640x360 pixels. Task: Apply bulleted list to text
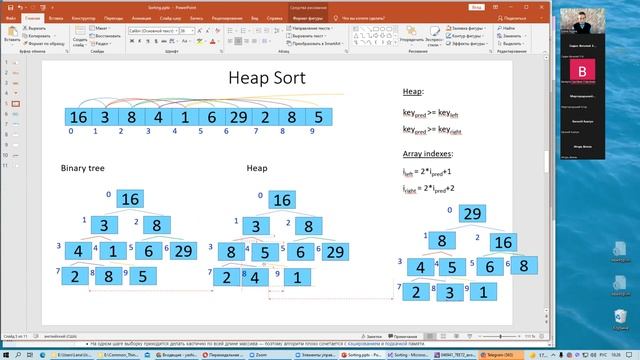click(x=231, y=31)
